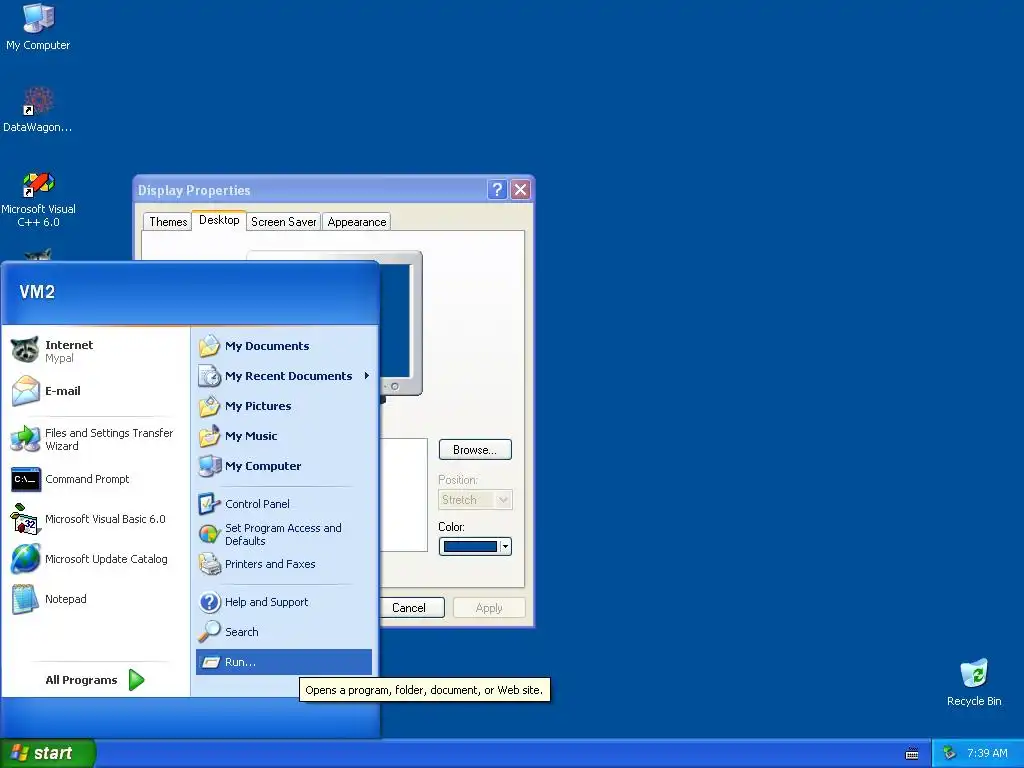The width and height of the screenshot is (1024, 768).
Task: Click the Start button
Action: point(47,753)
